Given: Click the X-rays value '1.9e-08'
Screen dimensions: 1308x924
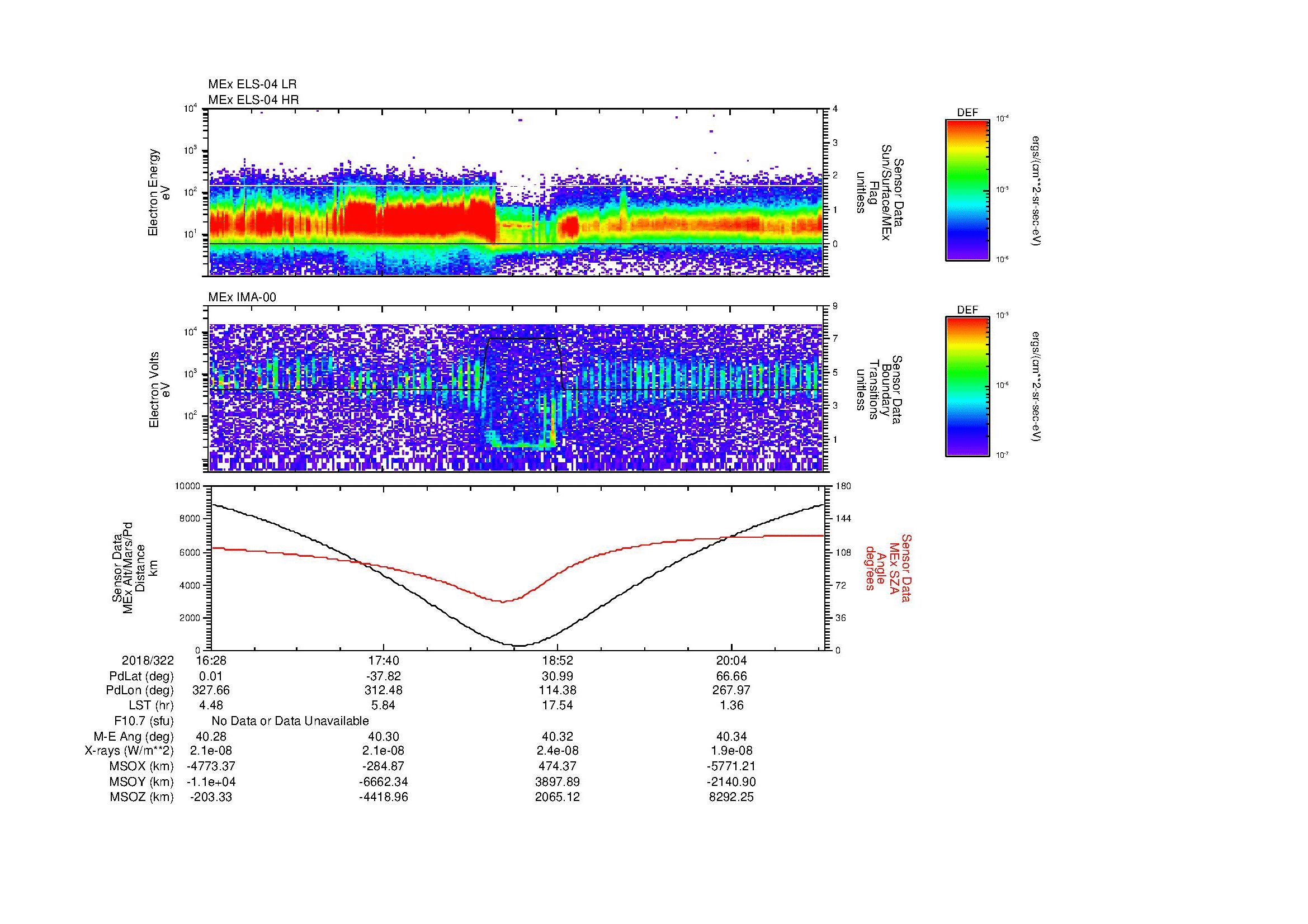Looking at the screenshot, I should coord(731,751).
